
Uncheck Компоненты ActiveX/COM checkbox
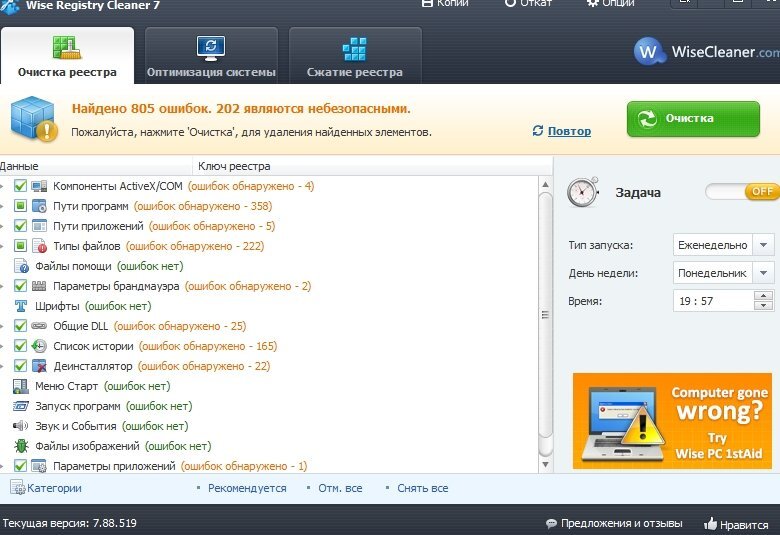point(20,186)
